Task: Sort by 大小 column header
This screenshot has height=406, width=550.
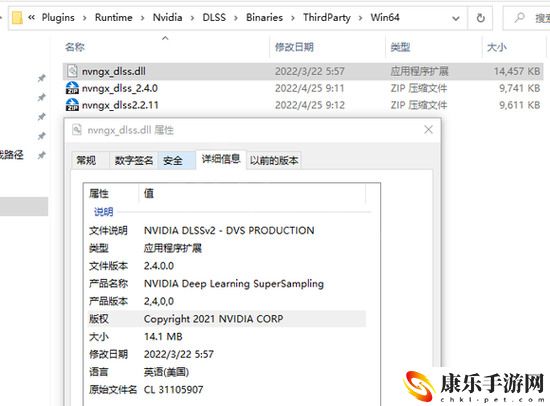Action: pos(497,47)
